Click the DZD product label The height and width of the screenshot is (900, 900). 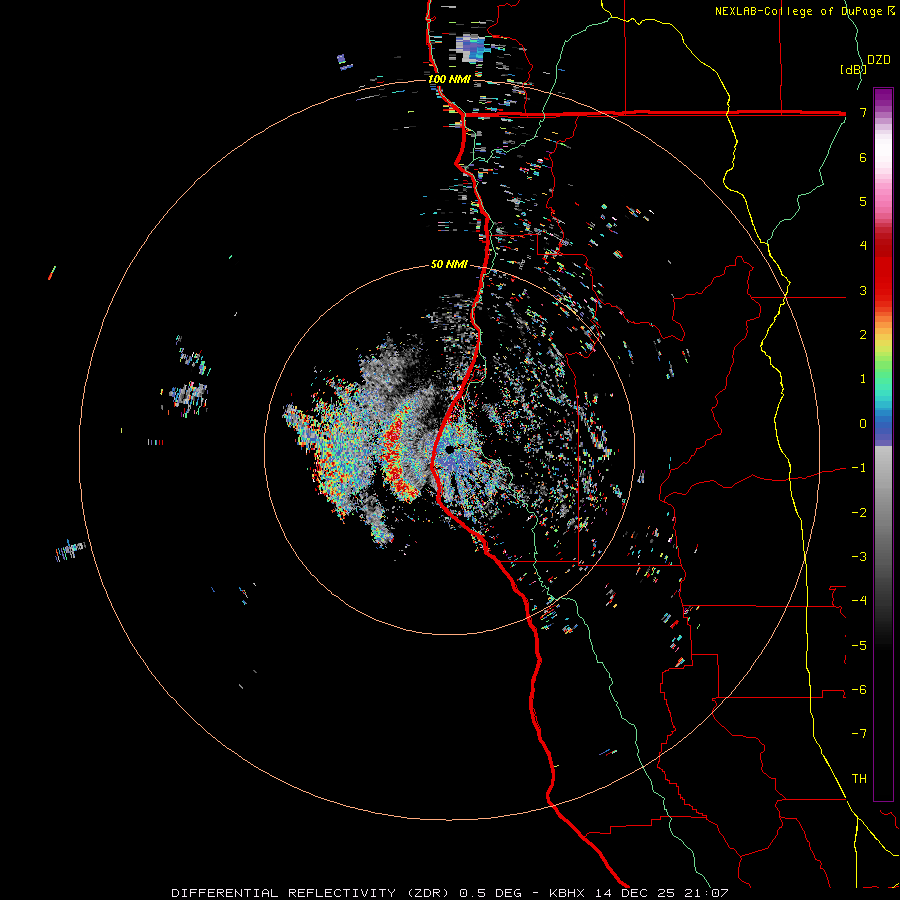point(879,60)
